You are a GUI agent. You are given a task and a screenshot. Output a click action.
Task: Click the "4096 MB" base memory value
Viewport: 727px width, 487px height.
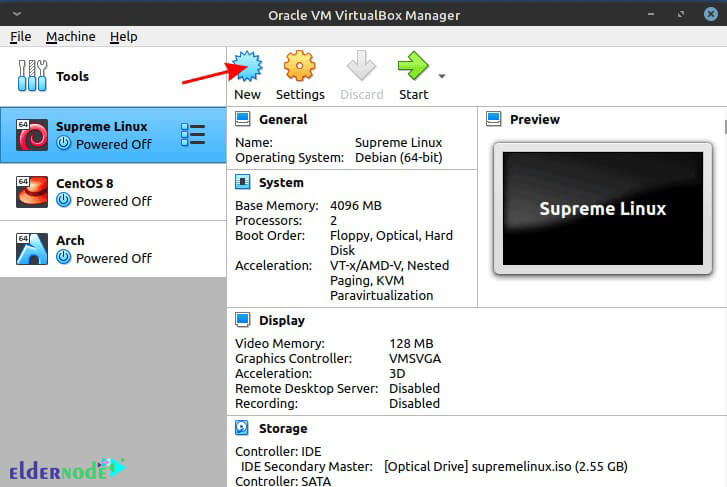coord(356,205)
